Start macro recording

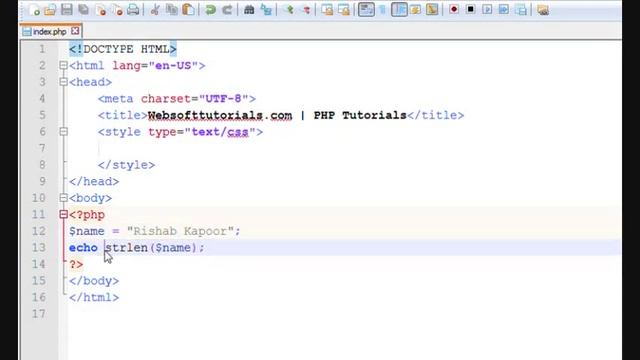pyautogui.click(x=453, y=9)
